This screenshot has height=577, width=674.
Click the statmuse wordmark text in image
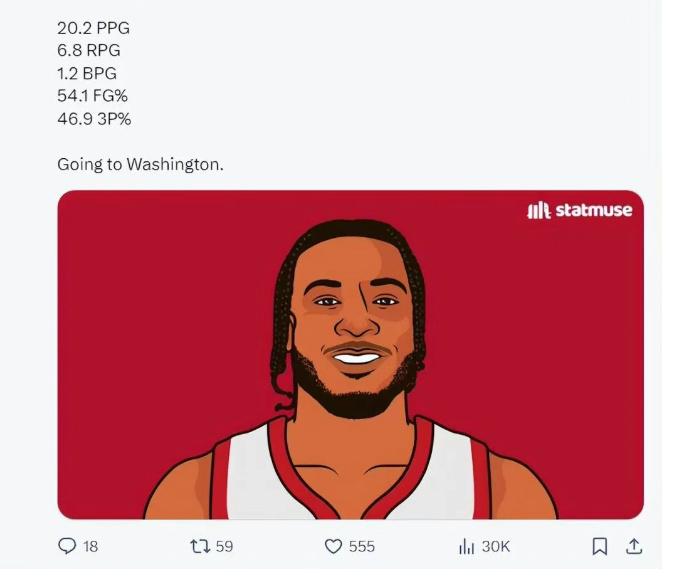pos(594,210)
